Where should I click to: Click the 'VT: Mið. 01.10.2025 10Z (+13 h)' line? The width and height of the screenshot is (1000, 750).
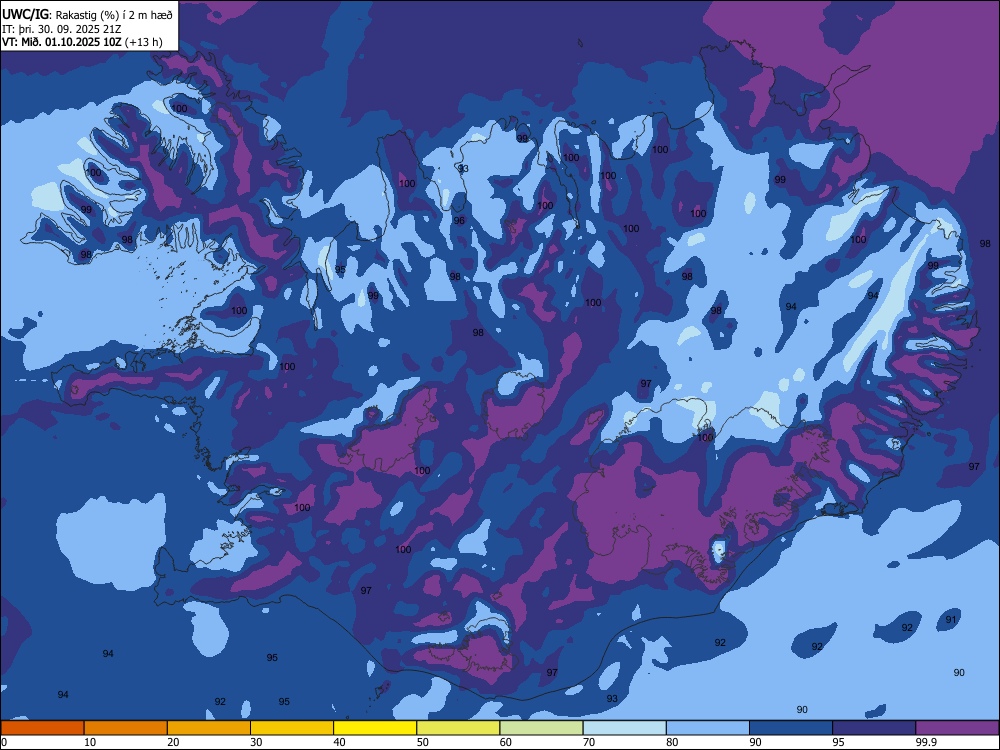(82, 42)
